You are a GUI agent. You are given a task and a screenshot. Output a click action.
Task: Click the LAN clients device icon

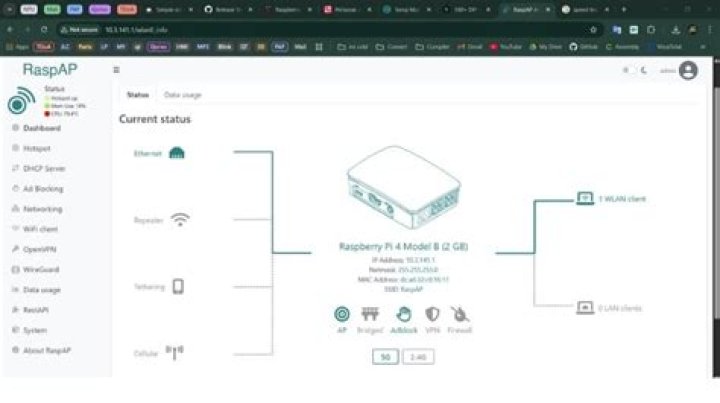(585, 308)
